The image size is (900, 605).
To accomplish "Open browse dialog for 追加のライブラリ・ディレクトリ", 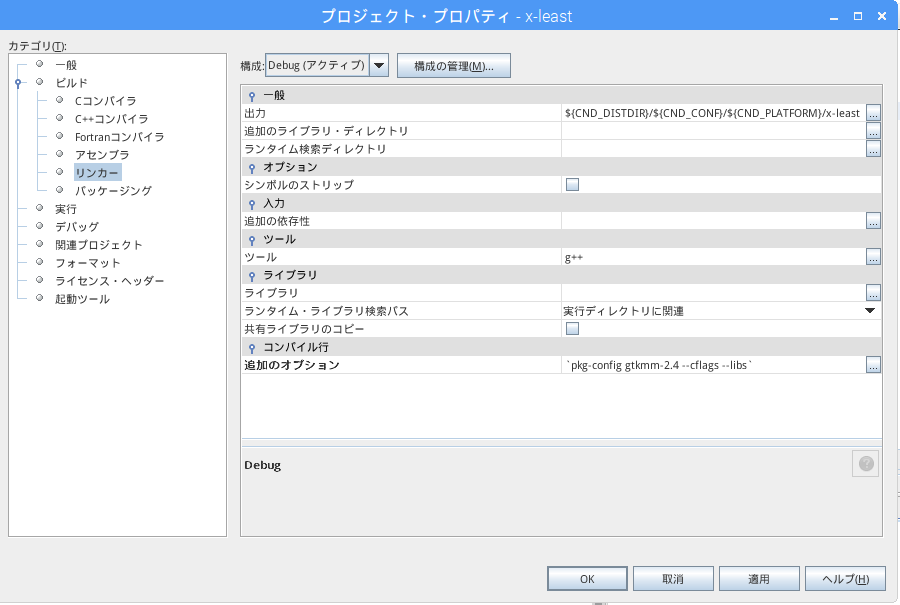I will pos(873,131).
